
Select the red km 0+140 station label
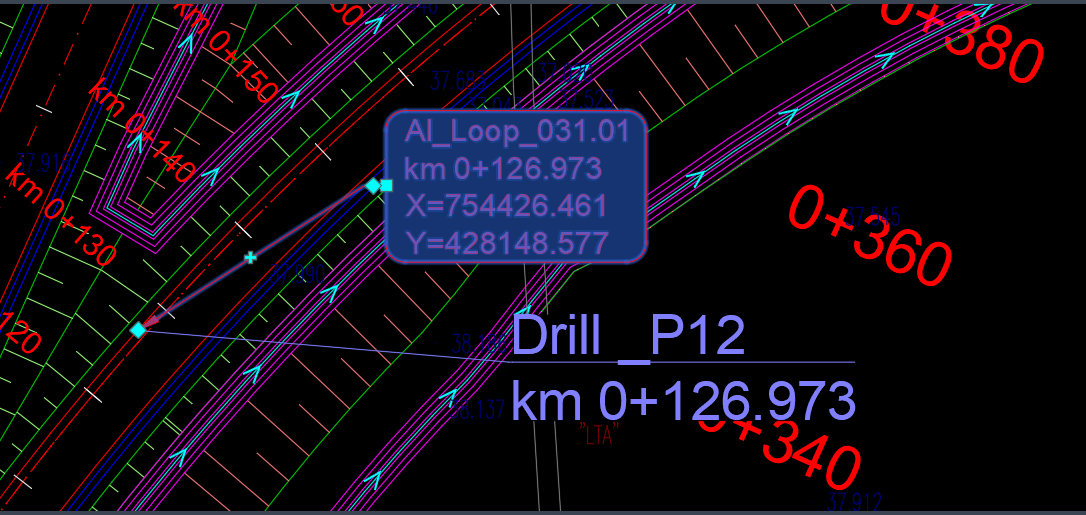[142, 135]
